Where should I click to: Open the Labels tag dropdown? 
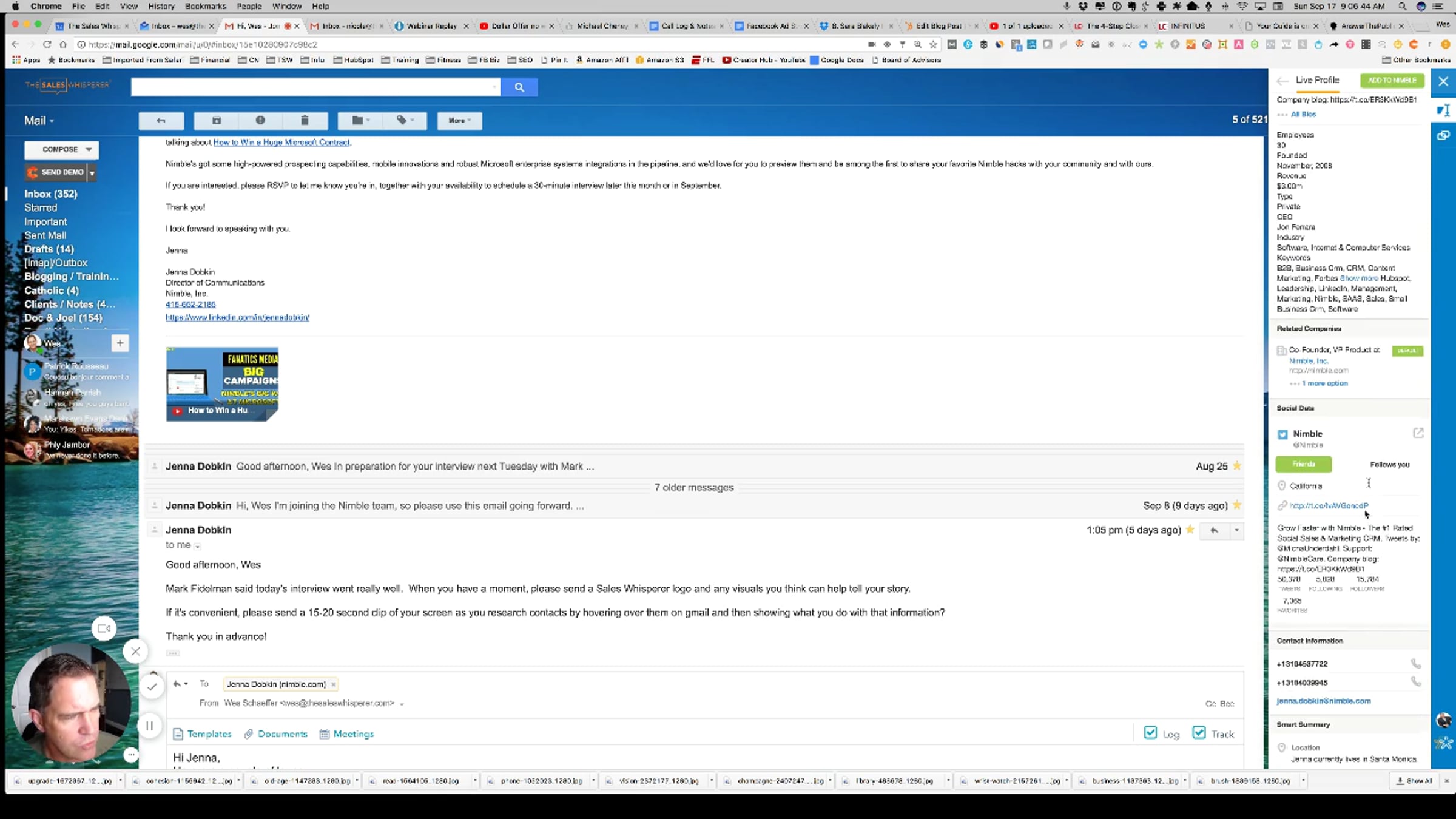click(405, 120)
